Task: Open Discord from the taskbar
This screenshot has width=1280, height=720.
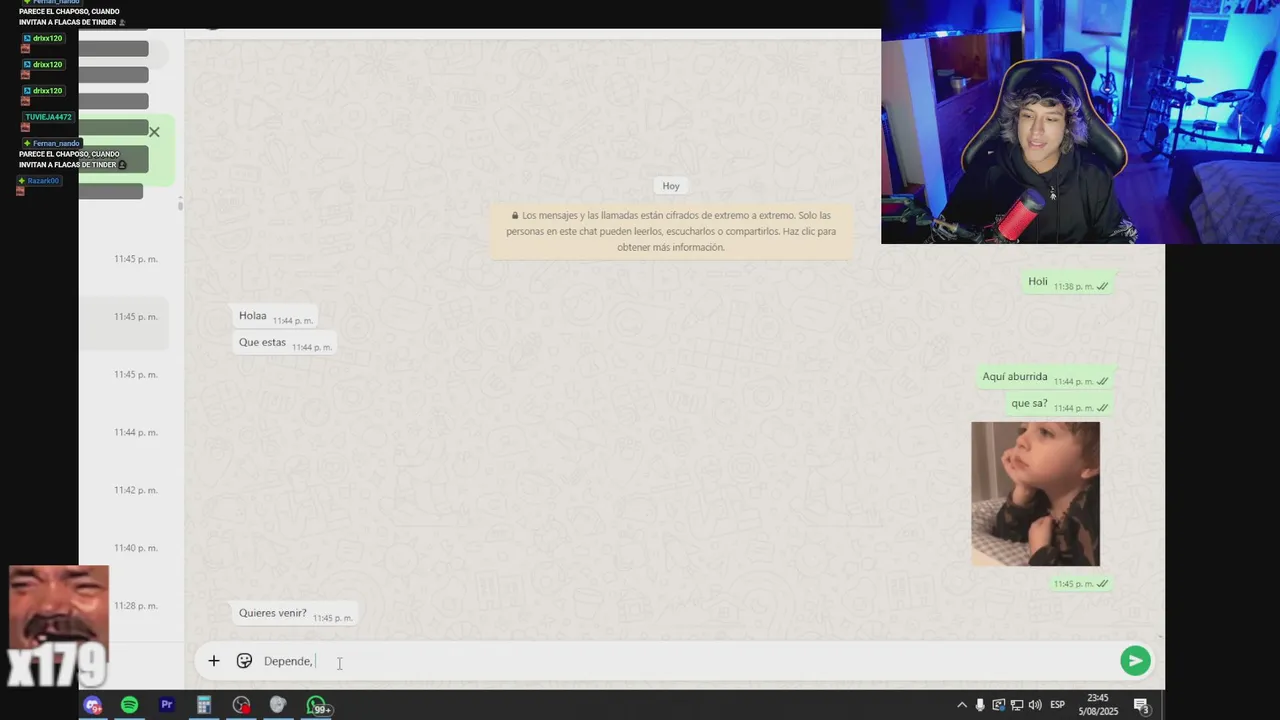Action: pyautogui.click(x=93, y=706)
